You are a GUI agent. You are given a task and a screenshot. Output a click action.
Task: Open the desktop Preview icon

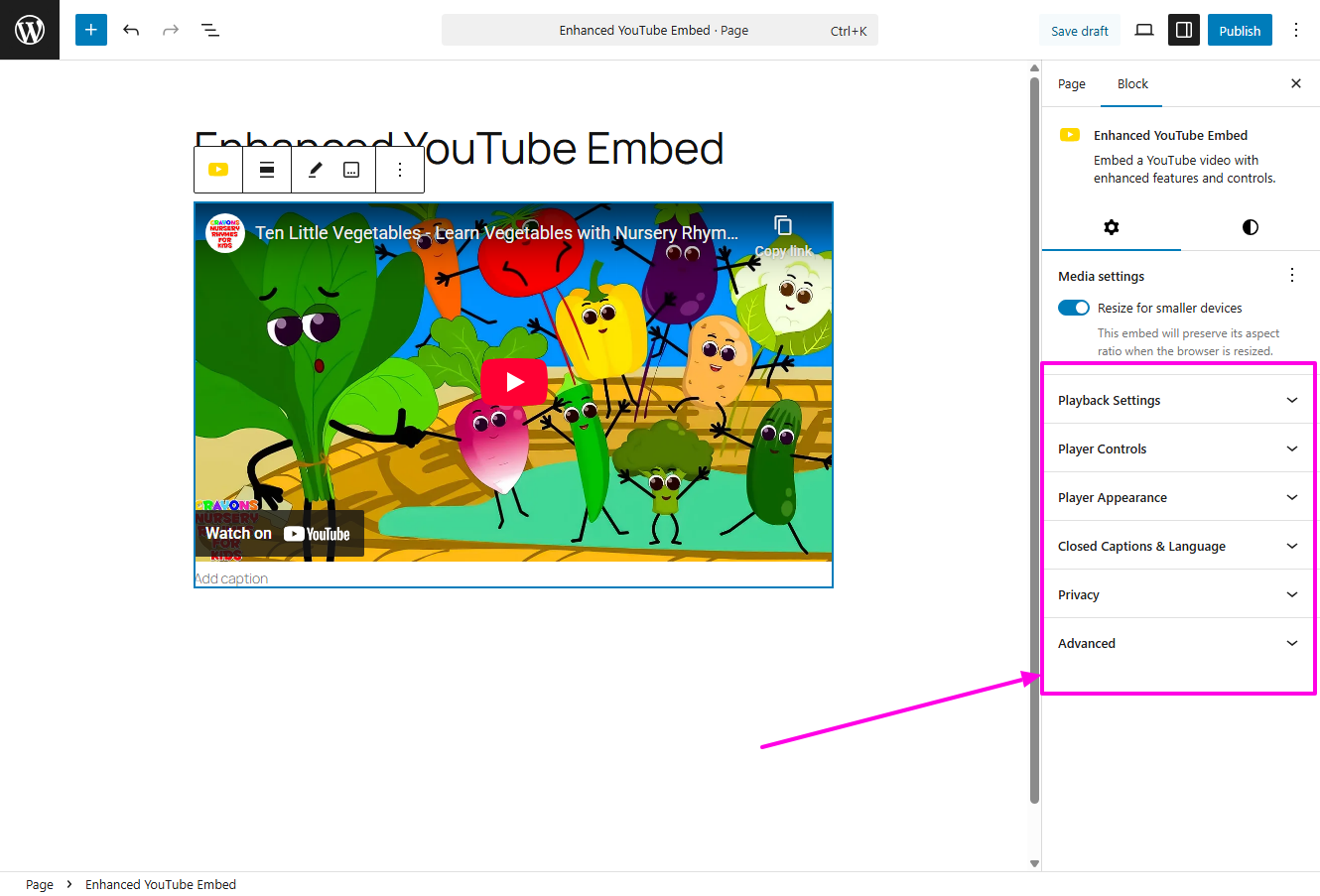tap(1143, 30)
